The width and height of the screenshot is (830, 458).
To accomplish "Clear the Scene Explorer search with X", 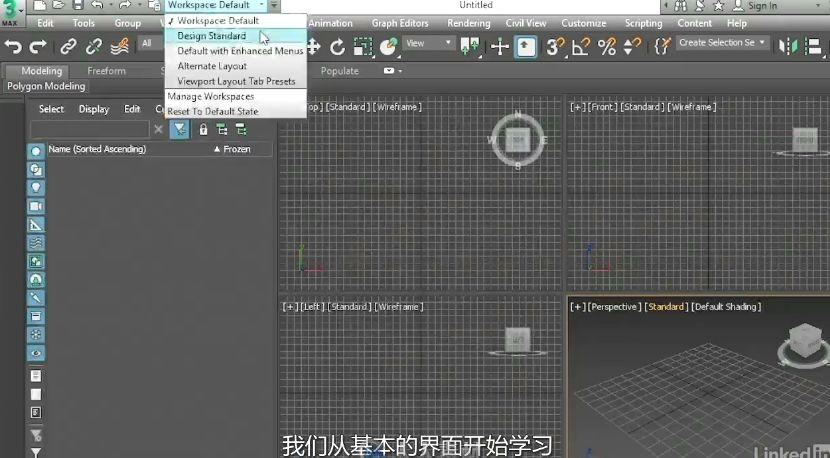I will [x=158, y=129].
